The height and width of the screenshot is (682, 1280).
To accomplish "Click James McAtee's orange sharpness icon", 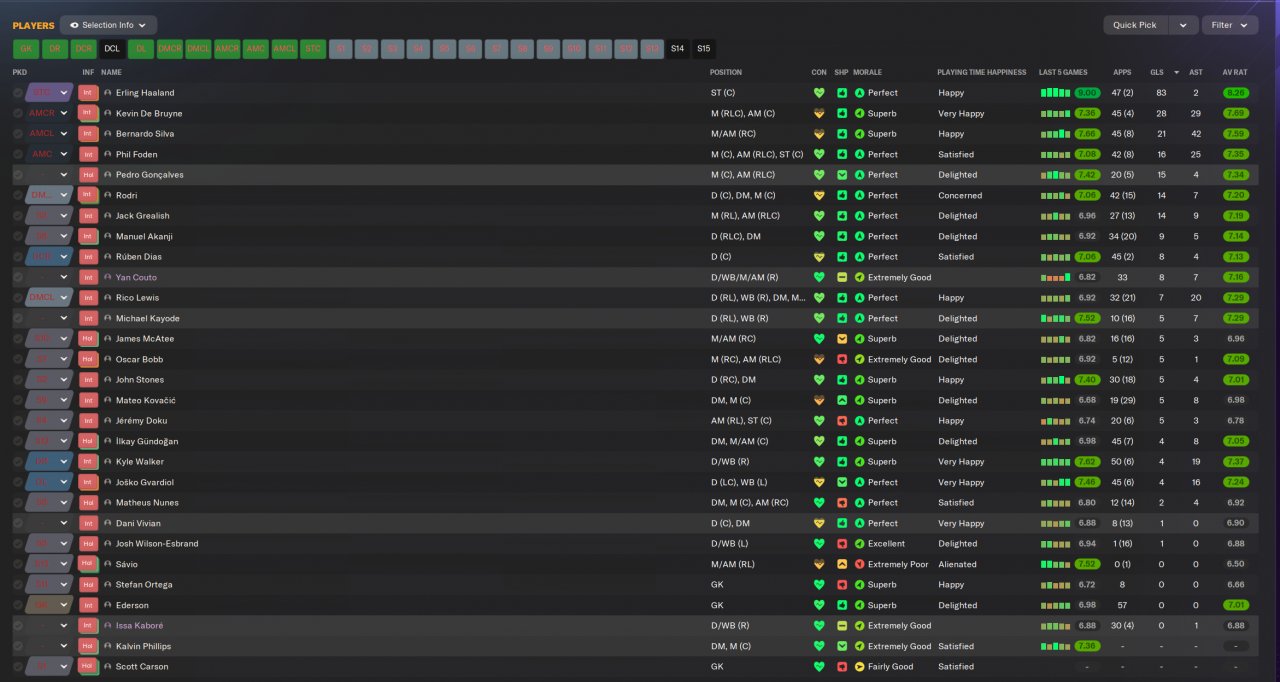I will tap(842, 339).
